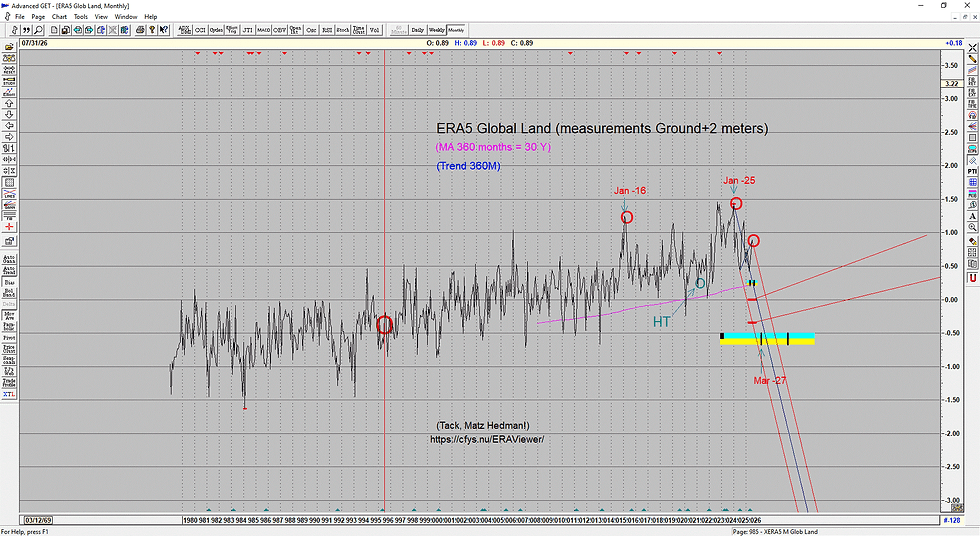
Task: Select the Stoch indicator button
Action: 342,30
